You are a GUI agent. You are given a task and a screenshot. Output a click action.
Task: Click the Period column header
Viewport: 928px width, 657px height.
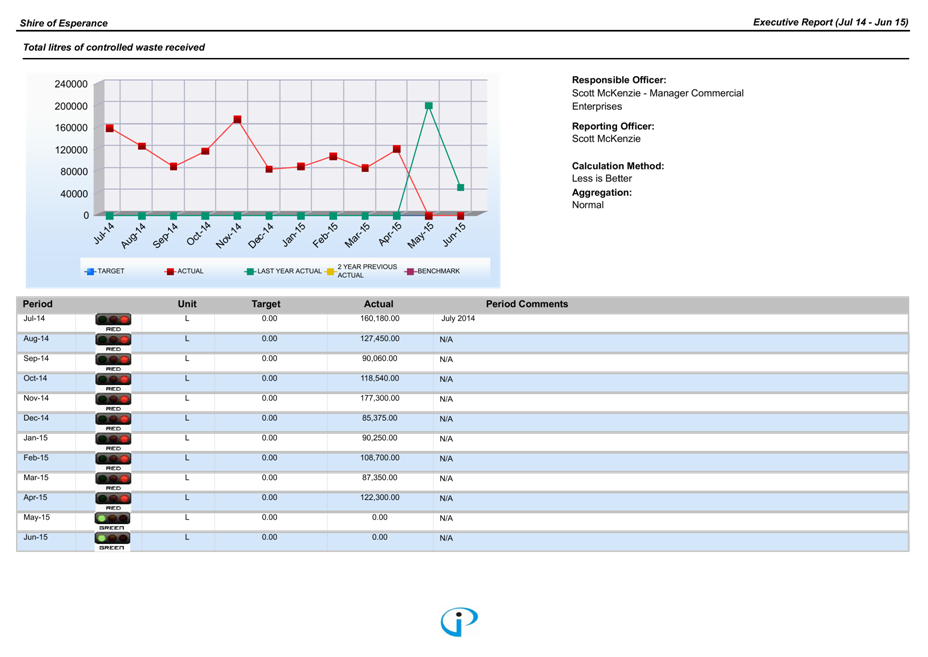[38, 304]
